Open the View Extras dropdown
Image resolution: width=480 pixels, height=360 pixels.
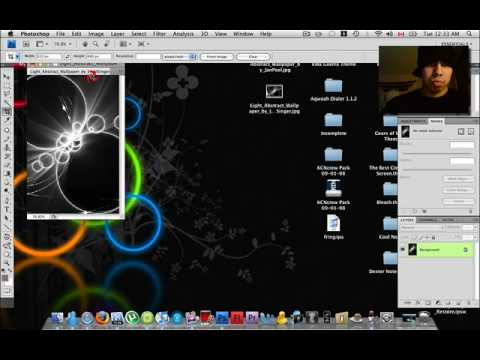41,44
